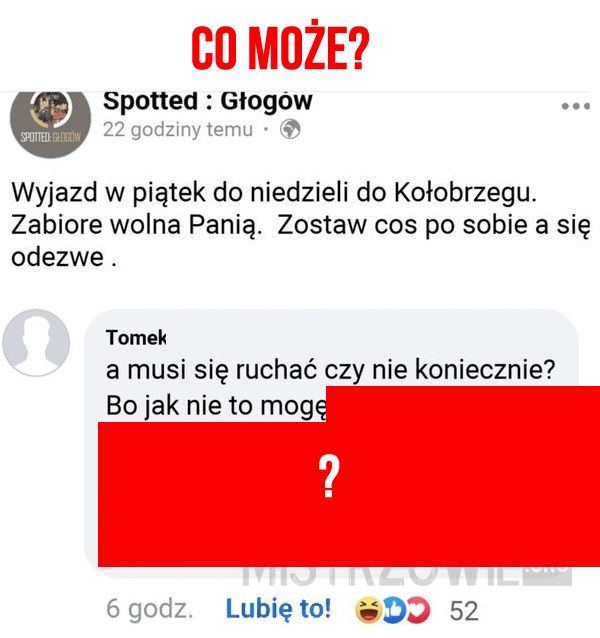Click the blue thumbs-up reaction icon
This screenshot has width=600, height=638.
click(394, 611)
